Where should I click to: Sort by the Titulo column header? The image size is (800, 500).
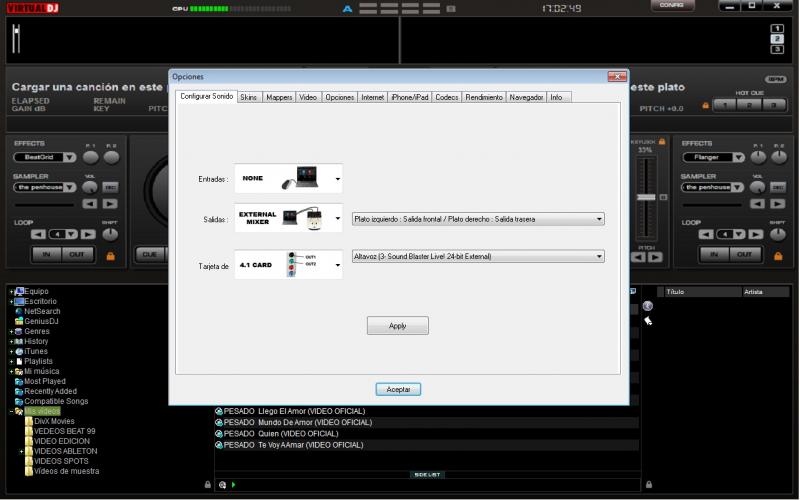704,292
